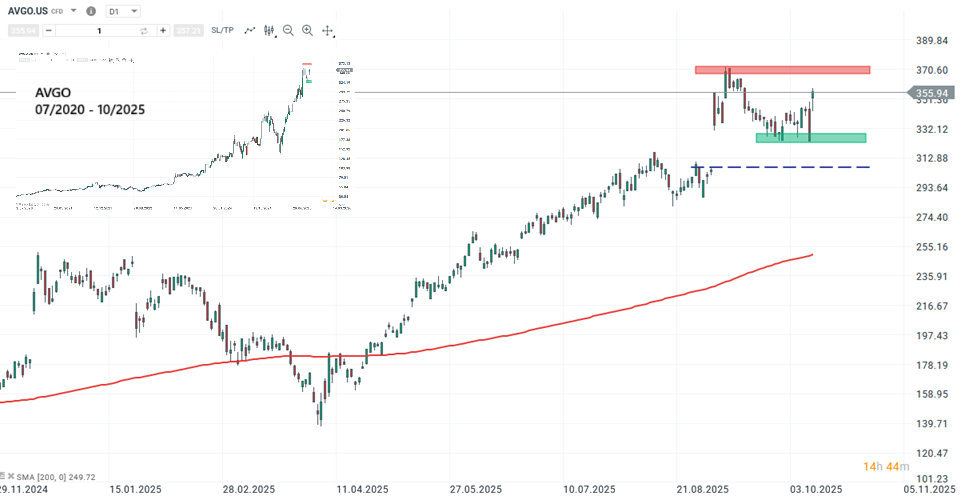Click the SL/TP button
Viewport: 965px width, 501px height.
click(222, 31)
